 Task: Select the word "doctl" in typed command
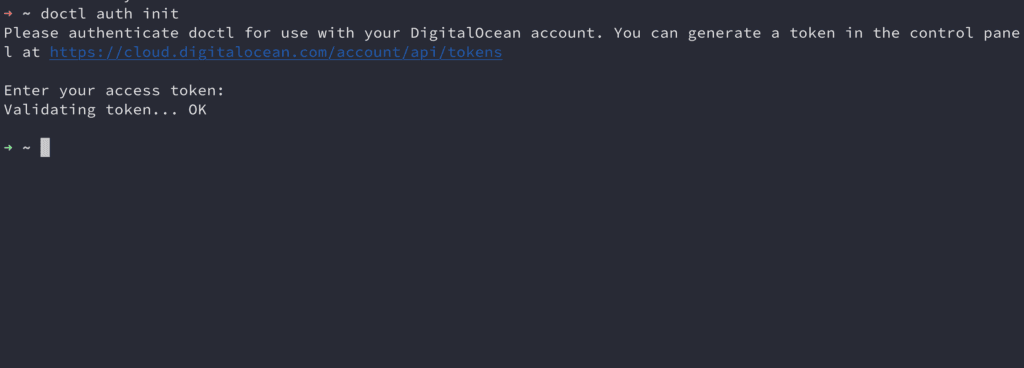[63, 14]
